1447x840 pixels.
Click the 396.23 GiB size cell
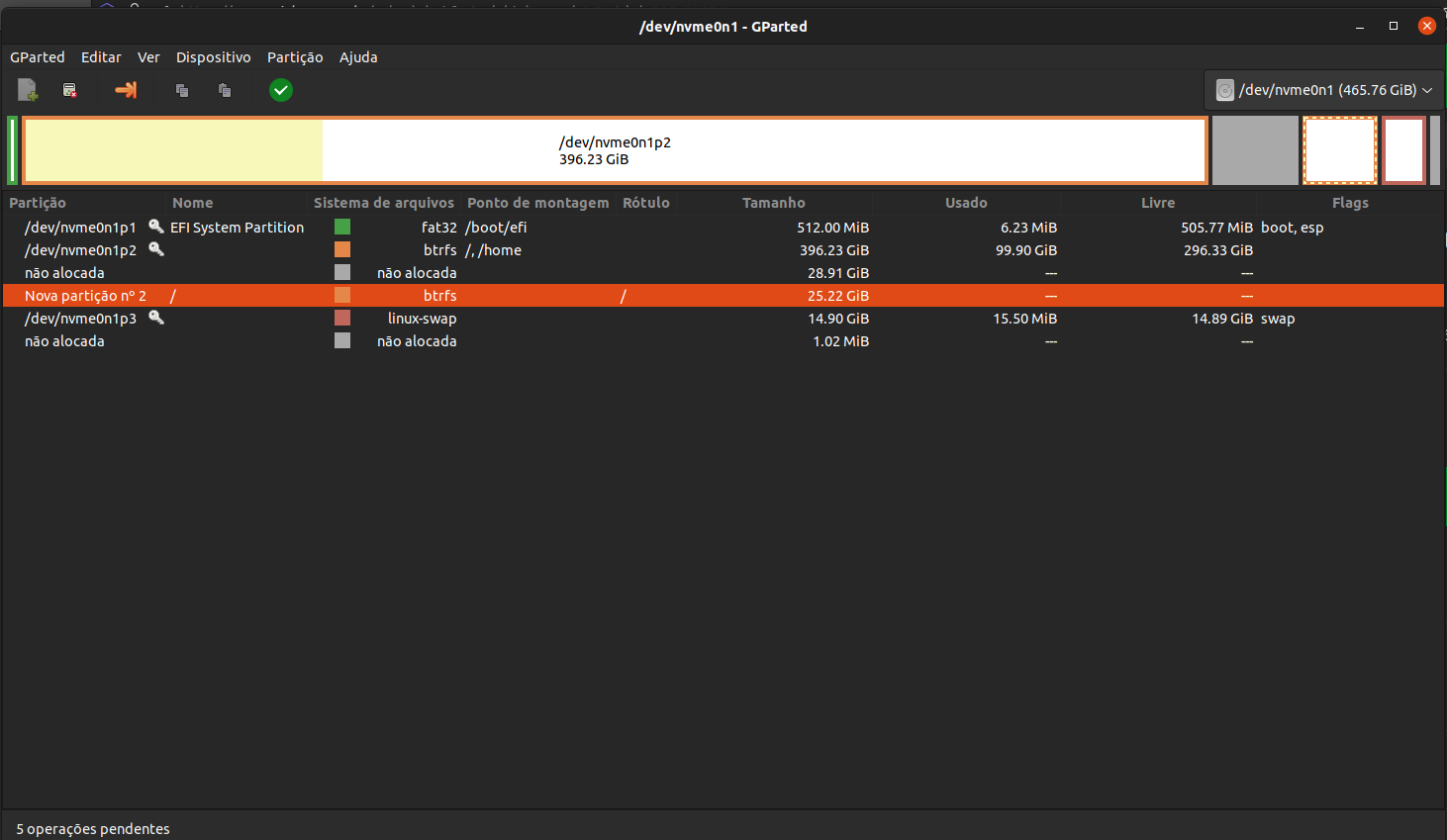tap(834, 249)
